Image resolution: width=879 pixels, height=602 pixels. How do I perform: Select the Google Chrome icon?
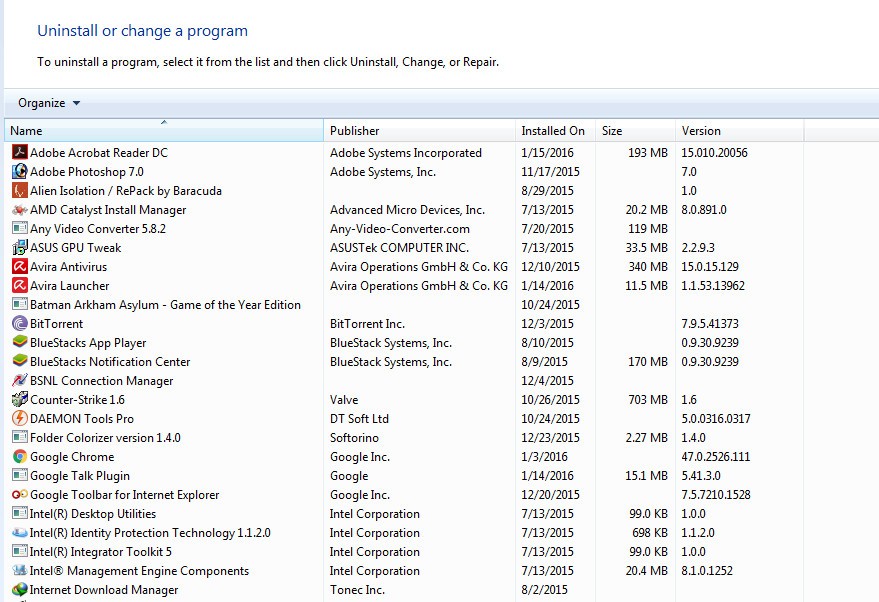(20, 457)
